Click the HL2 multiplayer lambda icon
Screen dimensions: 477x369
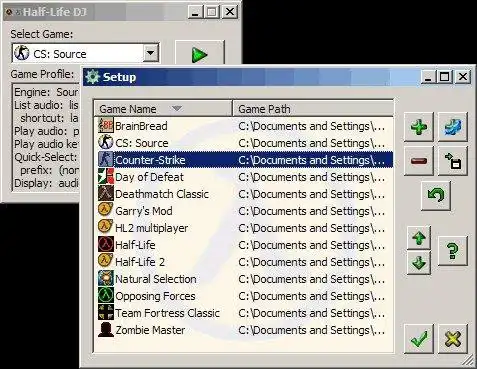pyautogui.click(x=106, y=227)
